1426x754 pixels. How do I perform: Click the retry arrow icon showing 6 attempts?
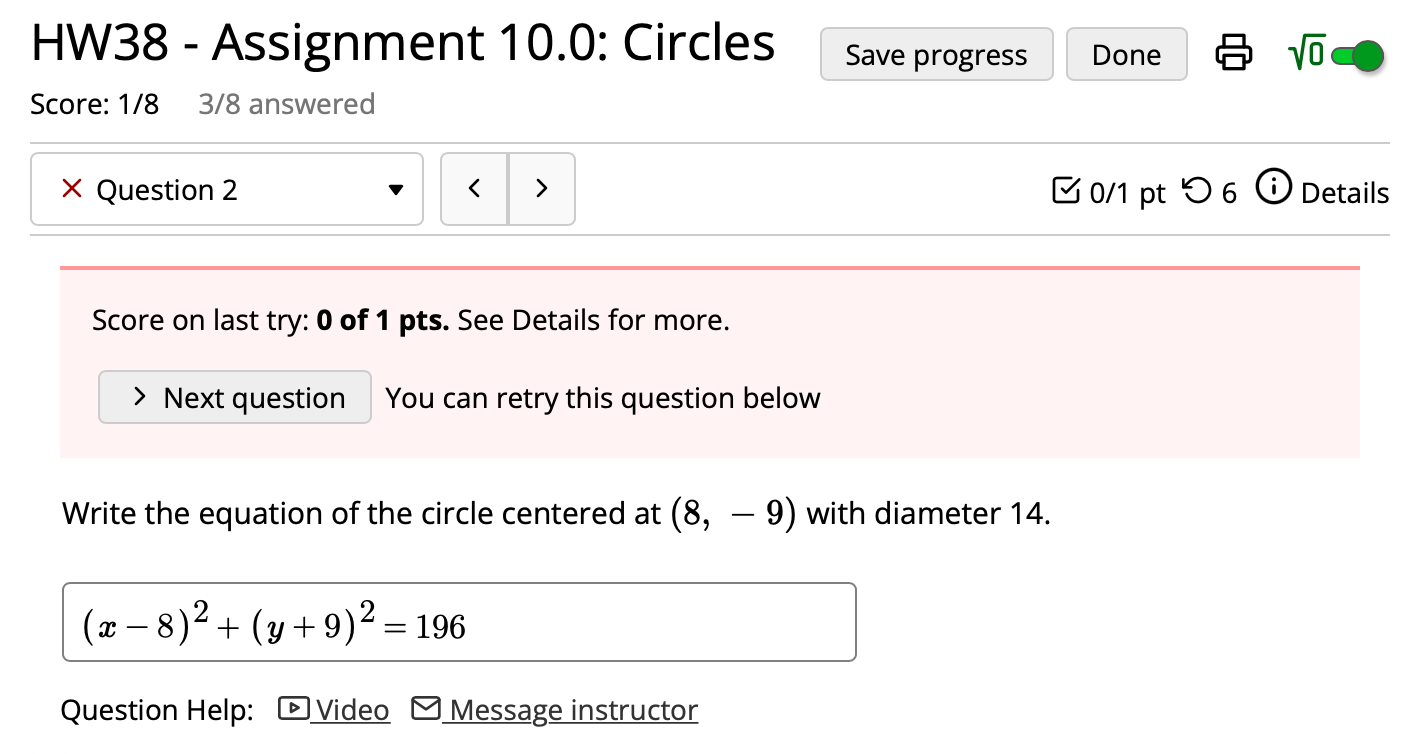(1198, 191)
